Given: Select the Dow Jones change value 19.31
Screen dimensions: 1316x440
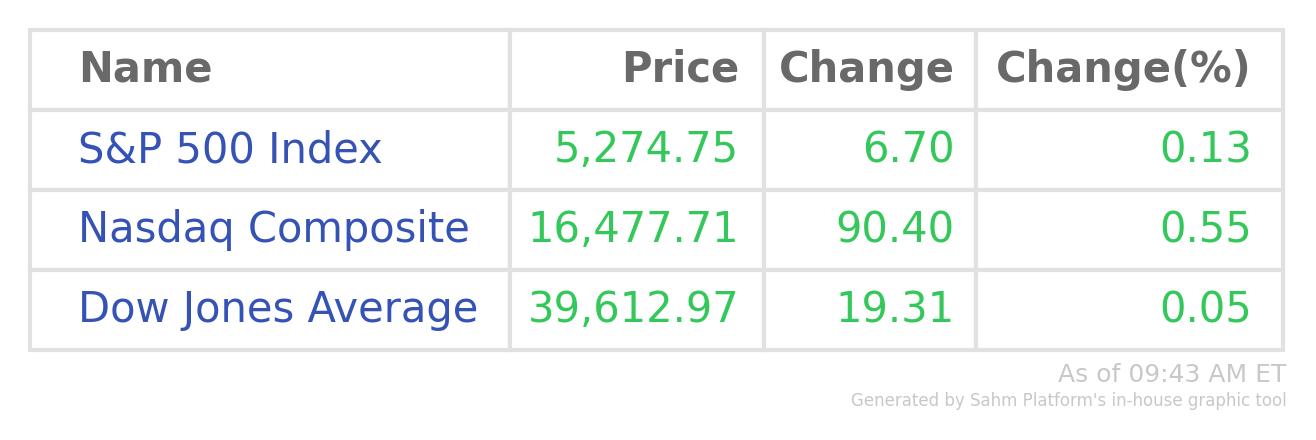Looking at the screenshot, I should (895, 309).
